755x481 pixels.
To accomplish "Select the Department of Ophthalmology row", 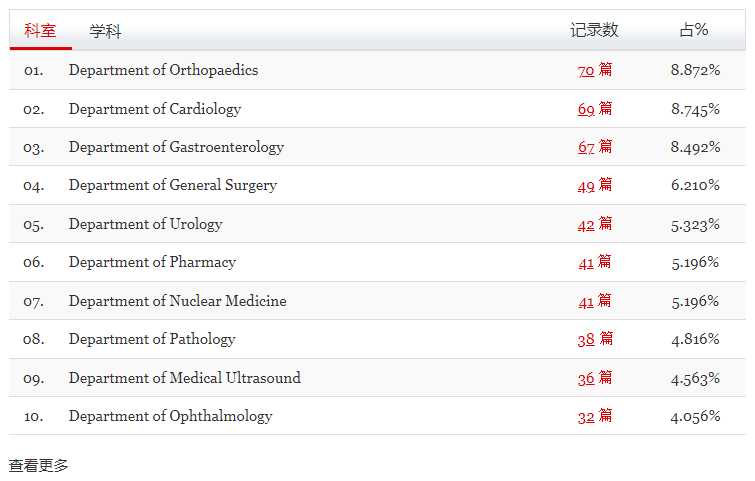I will pyautogui.click(x=378, y=416).
